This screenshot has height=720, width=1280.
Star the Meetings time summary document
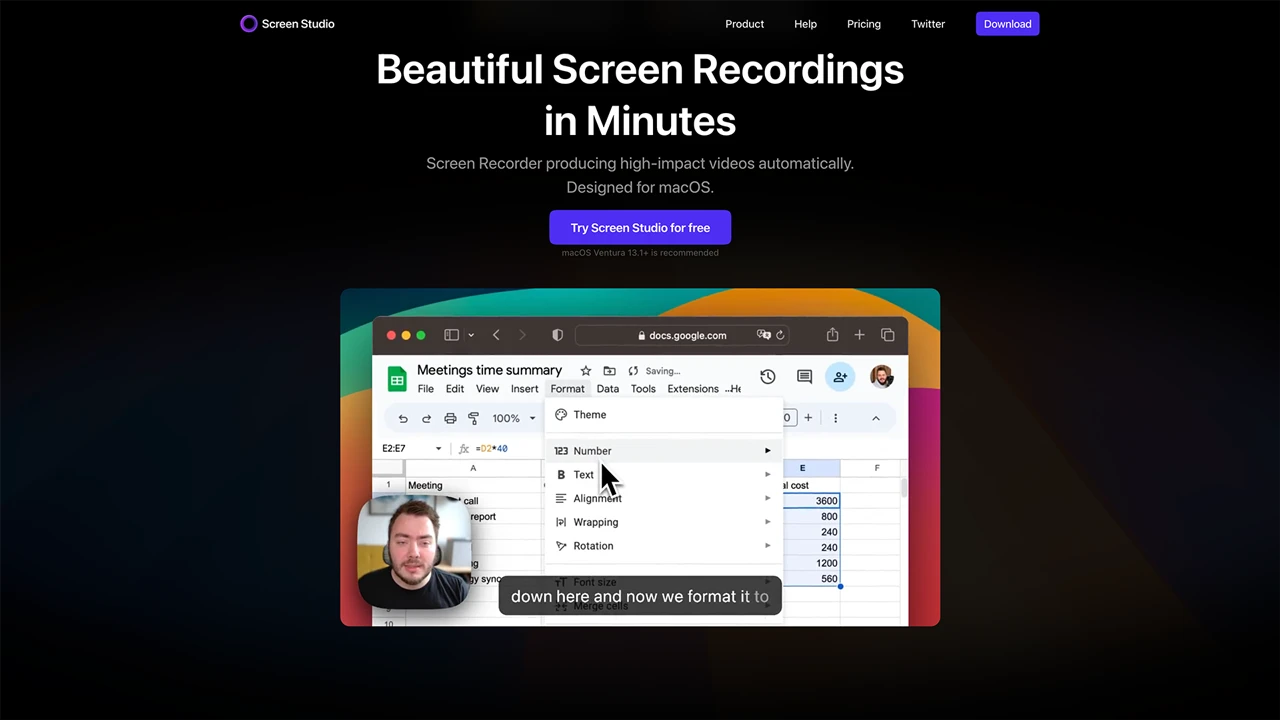[586, 371]
